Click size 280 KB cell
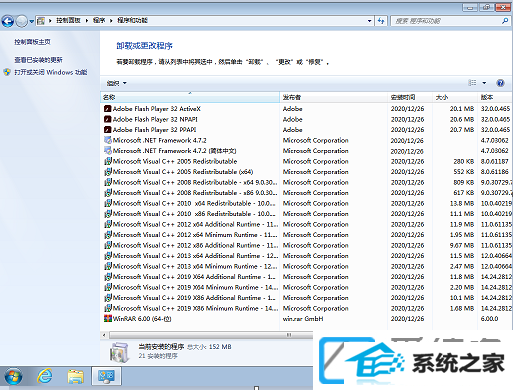Screen dimensions: 513x390 (464, 161)
